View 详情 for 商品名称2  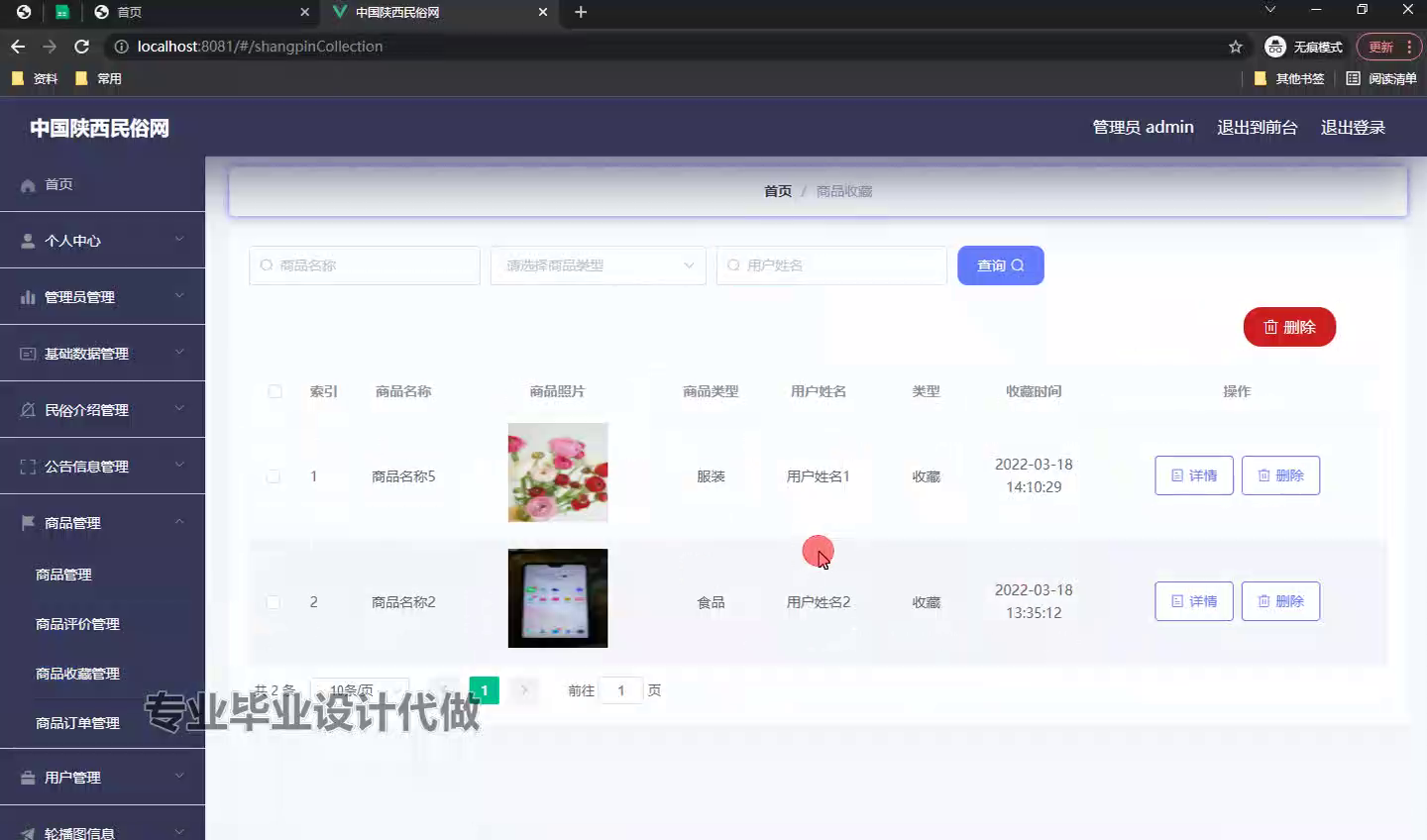(x=1194, y=601)
